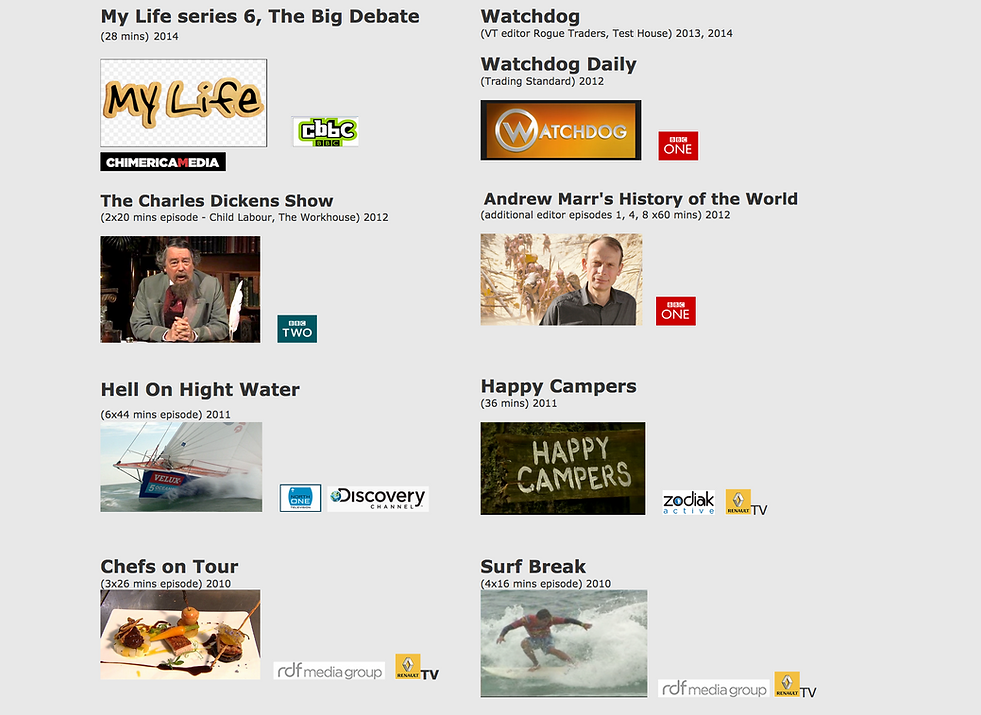Click the North One Television logo
The width and height of the screenshot is (981, 715).
tap(300, 498)
